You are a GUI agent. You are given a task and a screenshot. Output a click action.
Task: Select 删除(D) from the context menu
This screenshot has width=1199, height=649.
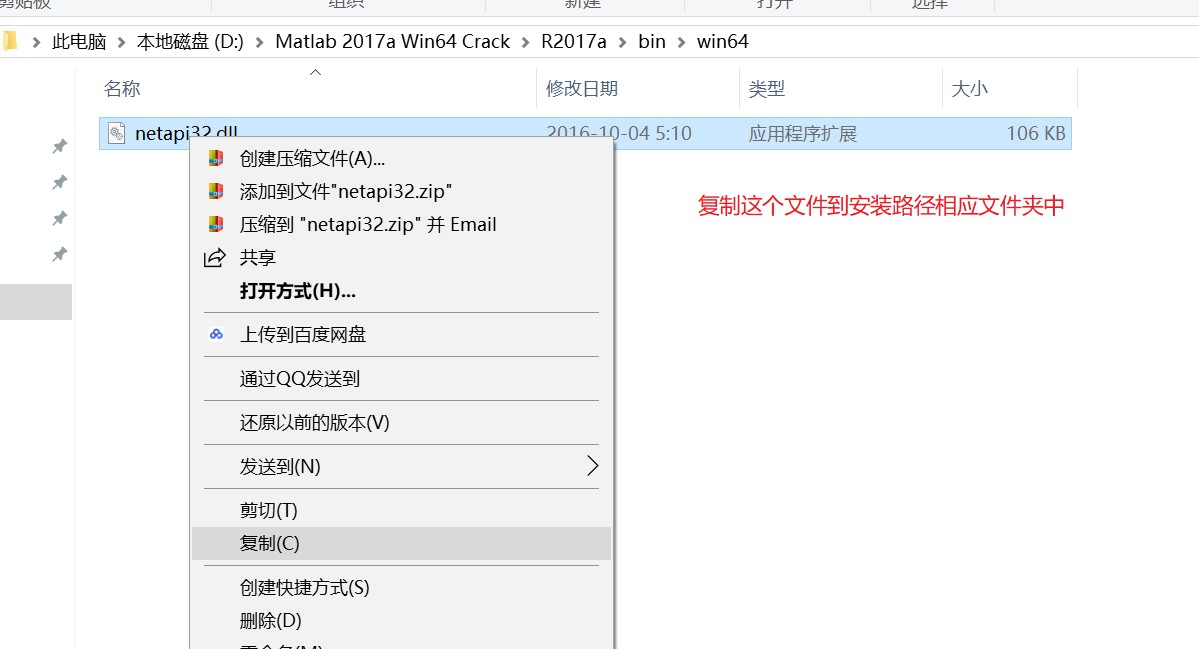(270, 620)
